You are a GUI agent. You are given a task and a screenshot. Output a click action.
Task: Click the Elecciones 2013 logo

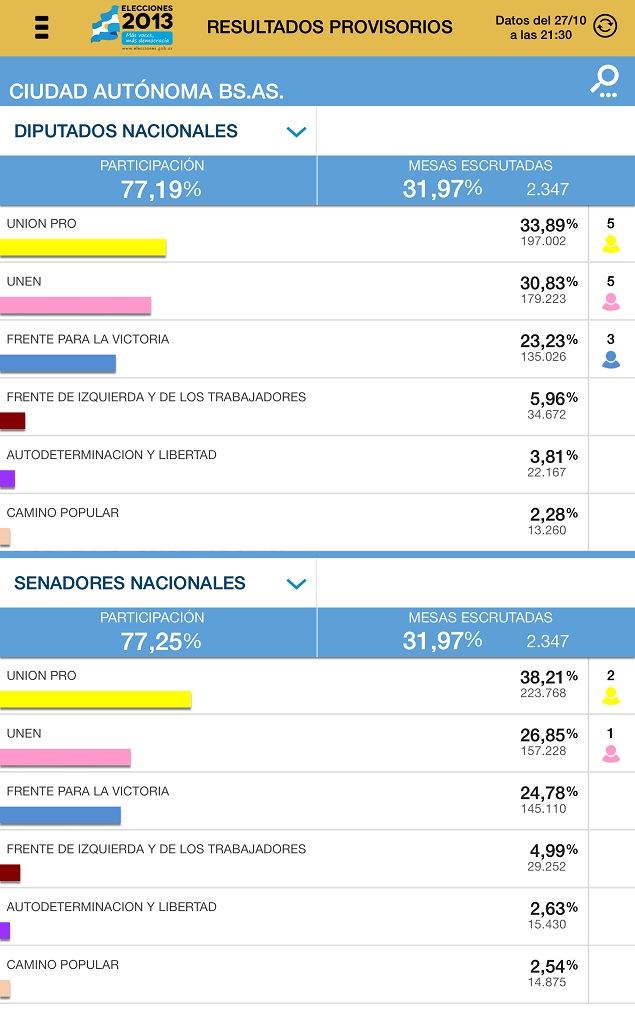pyautogui.click(x=132, y=27)
